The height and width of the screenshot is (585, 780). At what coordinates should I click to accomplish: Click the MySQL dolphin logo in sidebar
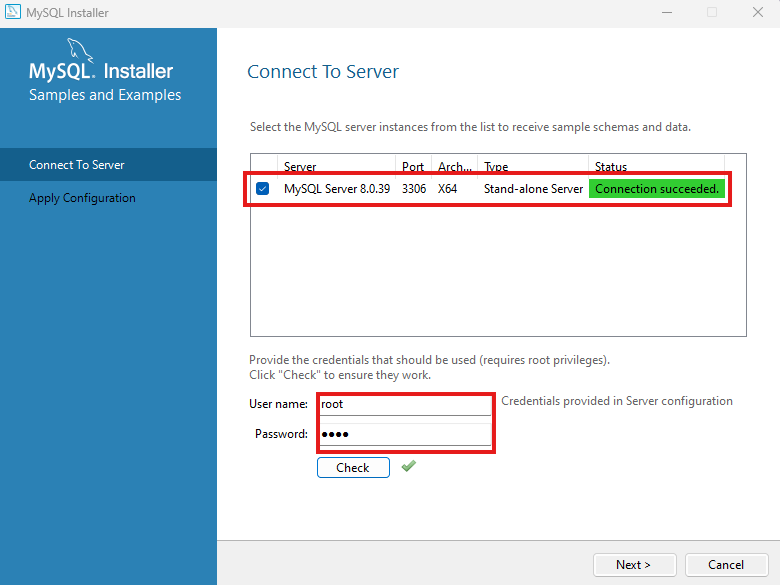[80, 50]
